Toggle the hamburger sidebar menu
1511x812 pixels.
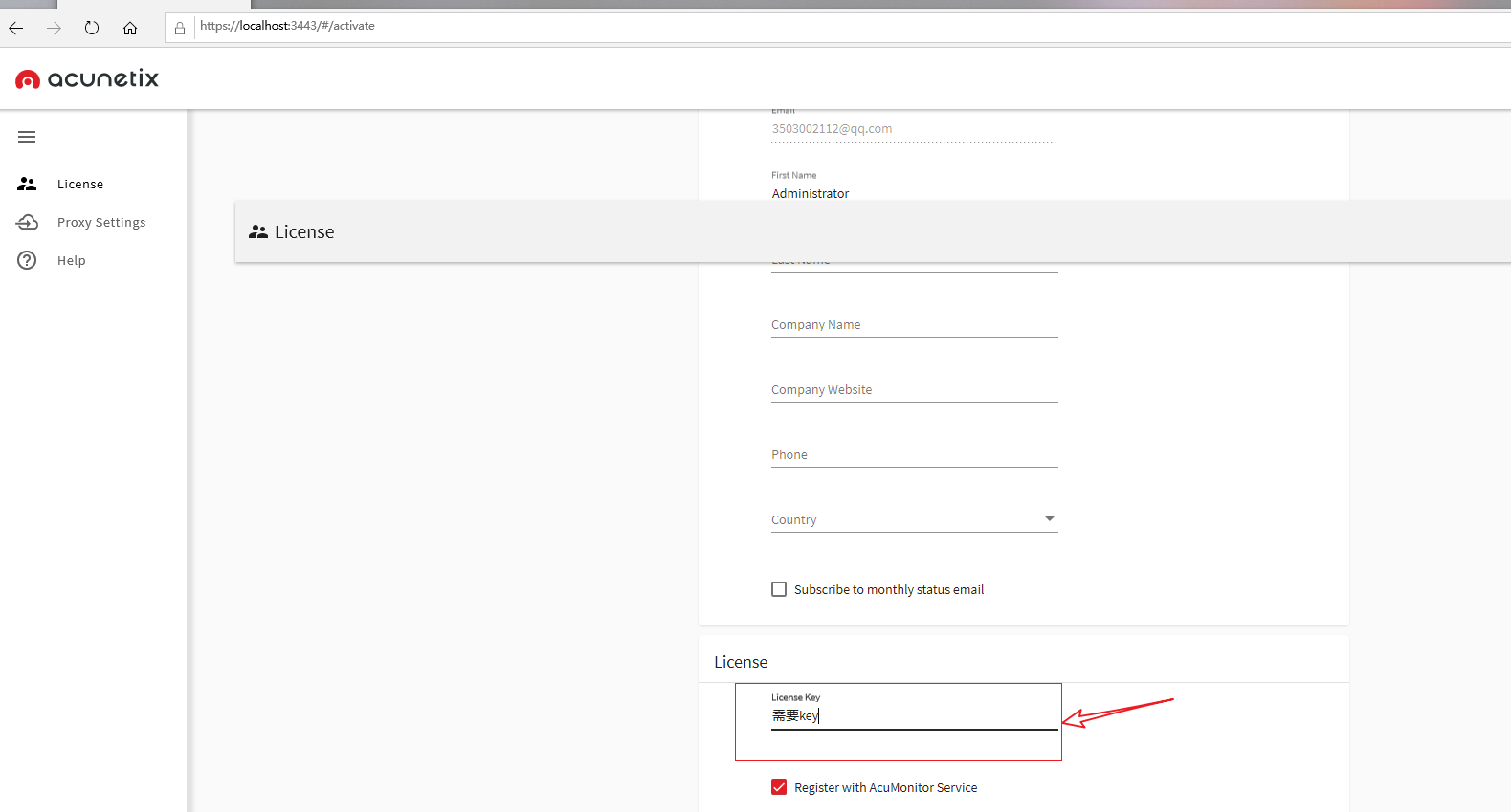pyautogui.click(x=27, y=137)
